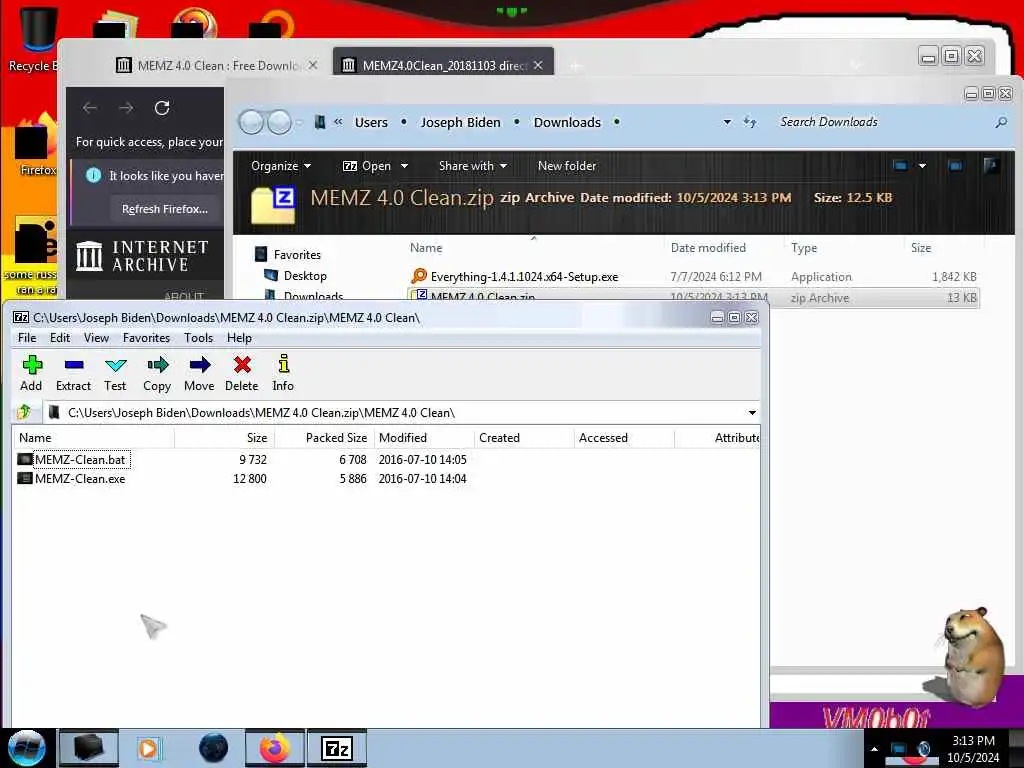Expand the Open button's dropdown arrow

coord(404,166)
